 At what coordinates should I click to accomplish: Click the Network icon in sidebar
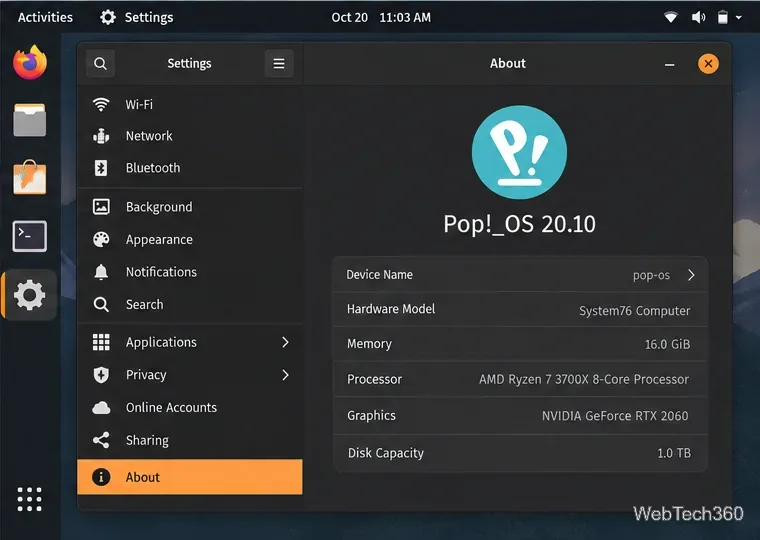click(101, 136)
